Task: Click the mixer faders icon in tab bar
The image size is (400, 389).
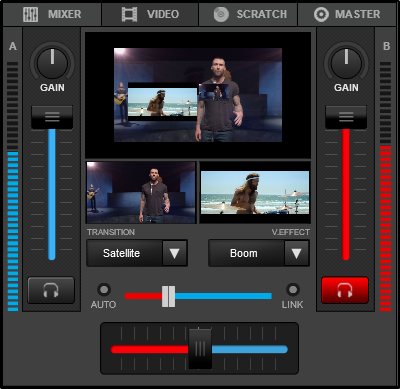Action: click(x=30, y=14)
